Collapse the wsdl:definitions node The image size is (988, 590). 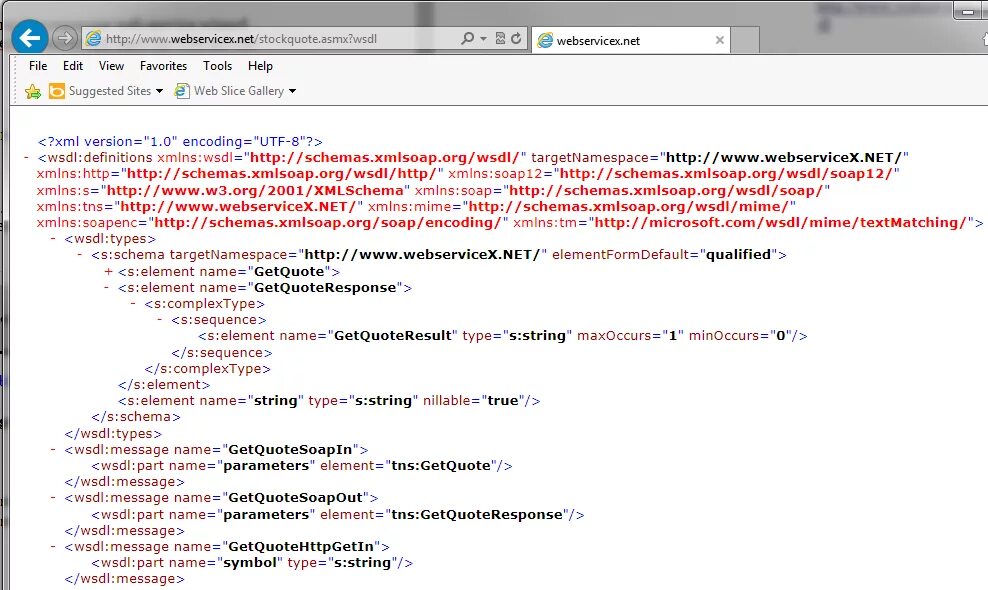pyautogui.click(x=26, y=158)
